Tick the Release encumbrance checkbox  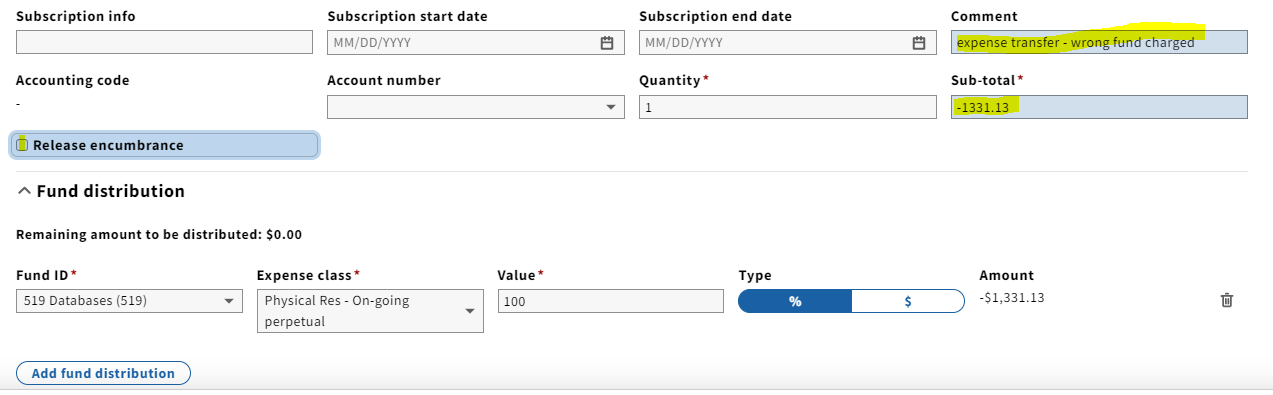[x=22, y=145]
